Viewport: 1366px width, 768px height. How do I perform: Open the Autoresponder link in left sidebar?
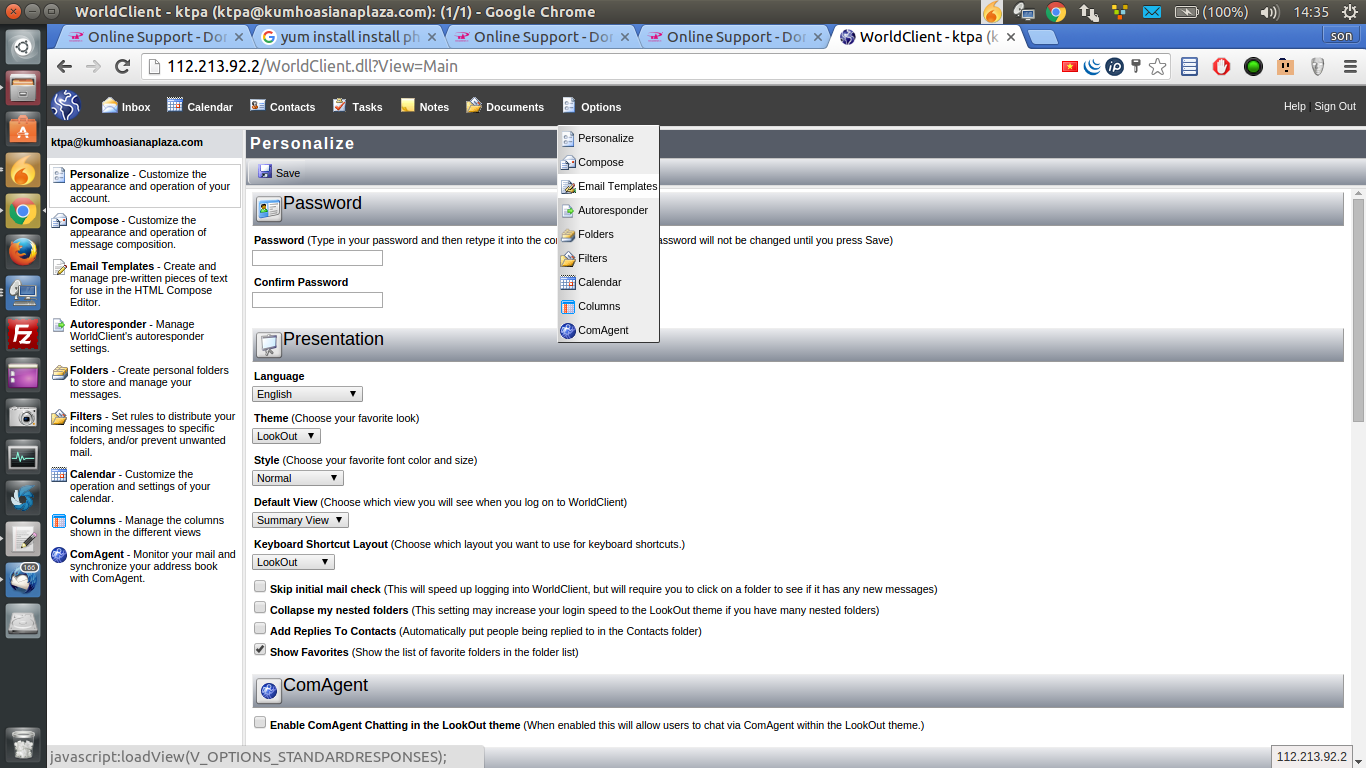point(110,324)
